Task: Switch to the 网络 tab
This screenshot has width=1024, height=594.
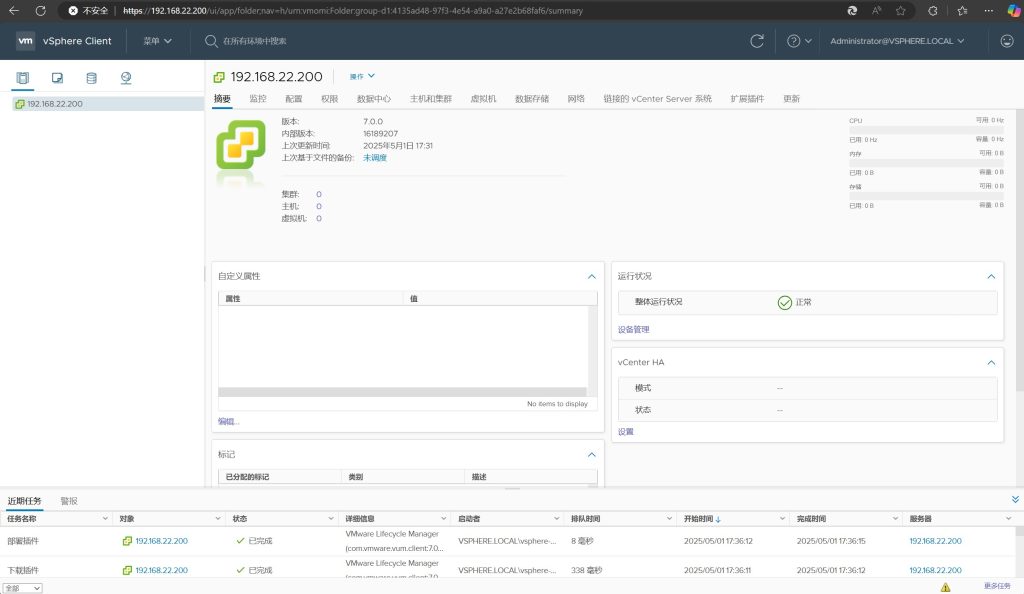Action: point(576,99)
